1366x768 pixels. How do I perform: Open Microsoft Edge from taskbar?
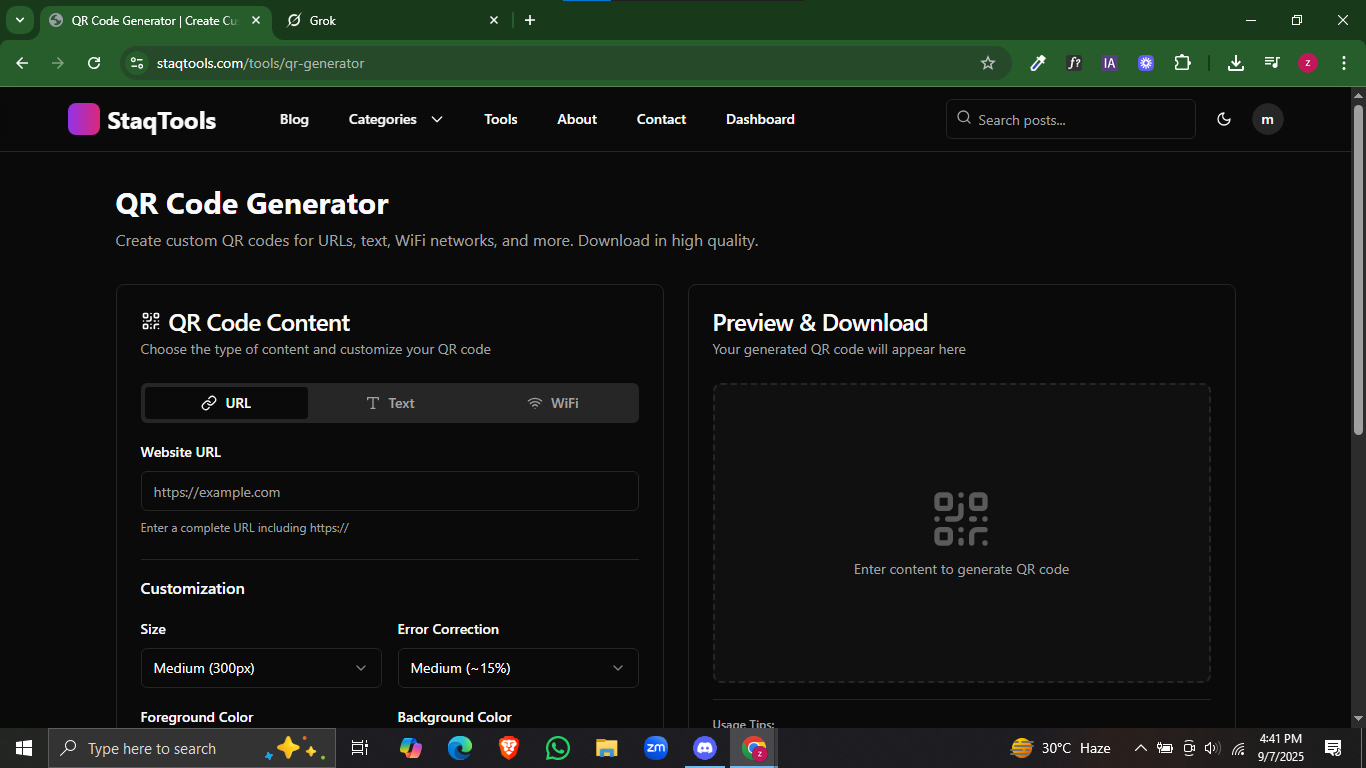click(459, 748)
